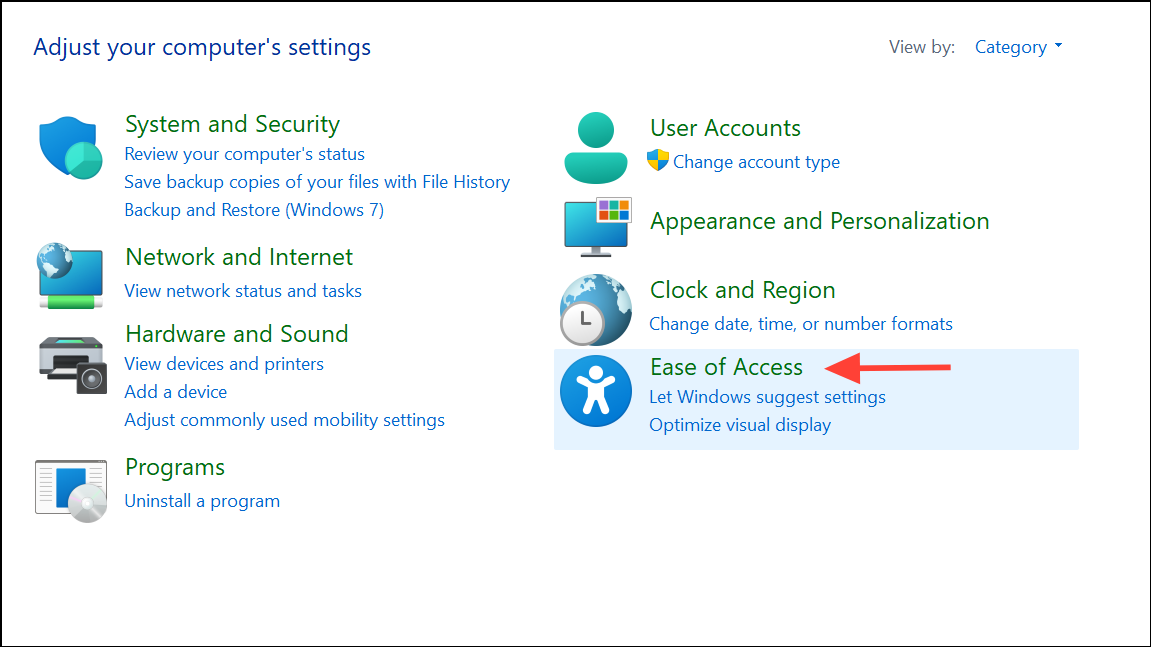
Task: Open Add a device
Action: pyautogui.click(x=175, y=391)
